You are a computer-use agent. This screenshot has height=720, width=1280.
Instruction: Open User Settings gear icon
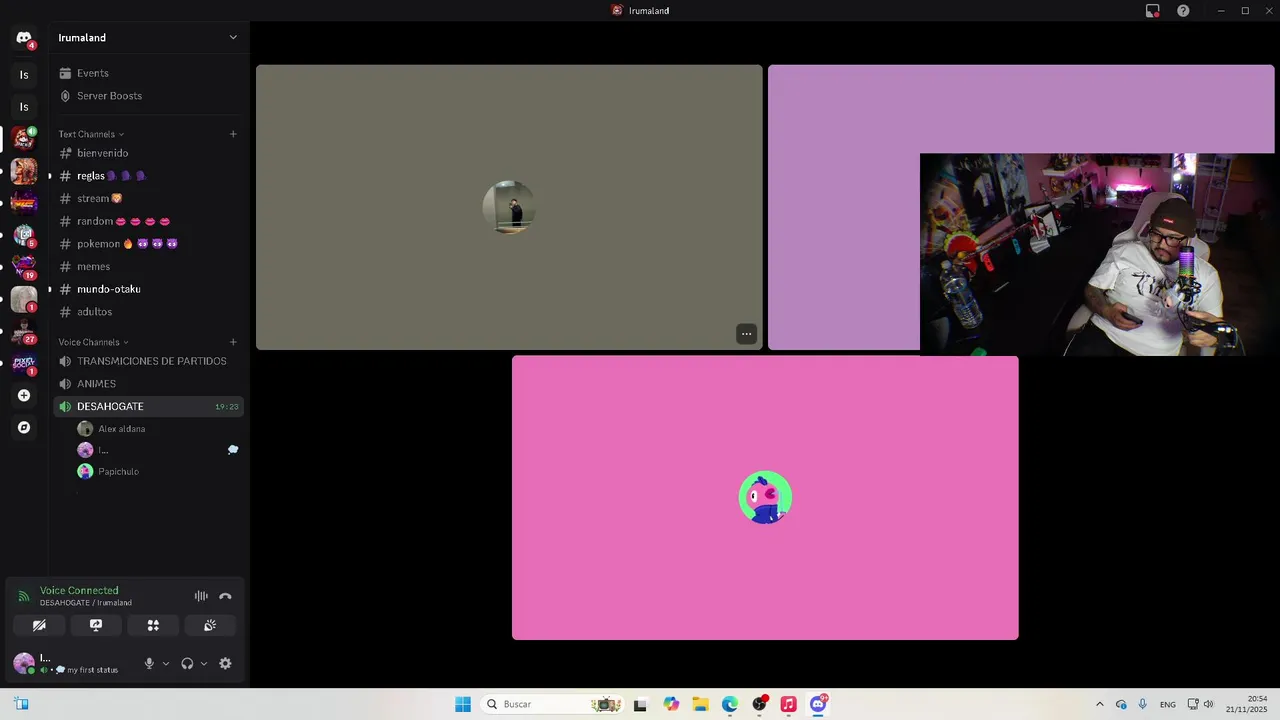coord(225,663)
